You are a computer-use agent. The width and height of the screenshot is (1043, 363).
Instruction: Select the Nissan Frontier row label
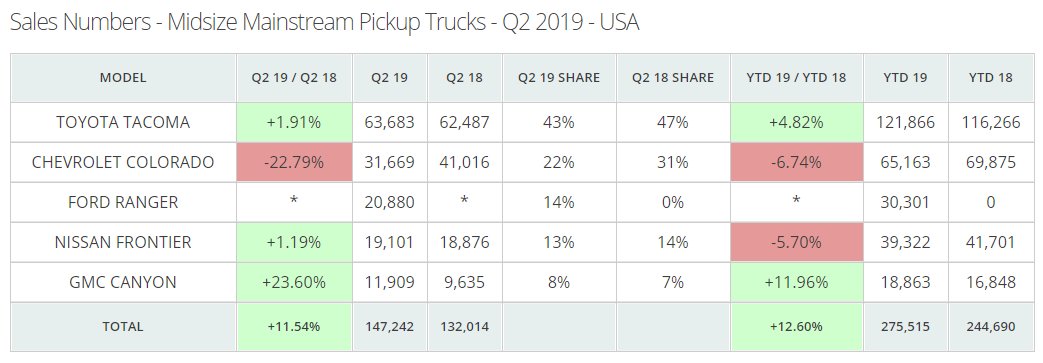123,242
